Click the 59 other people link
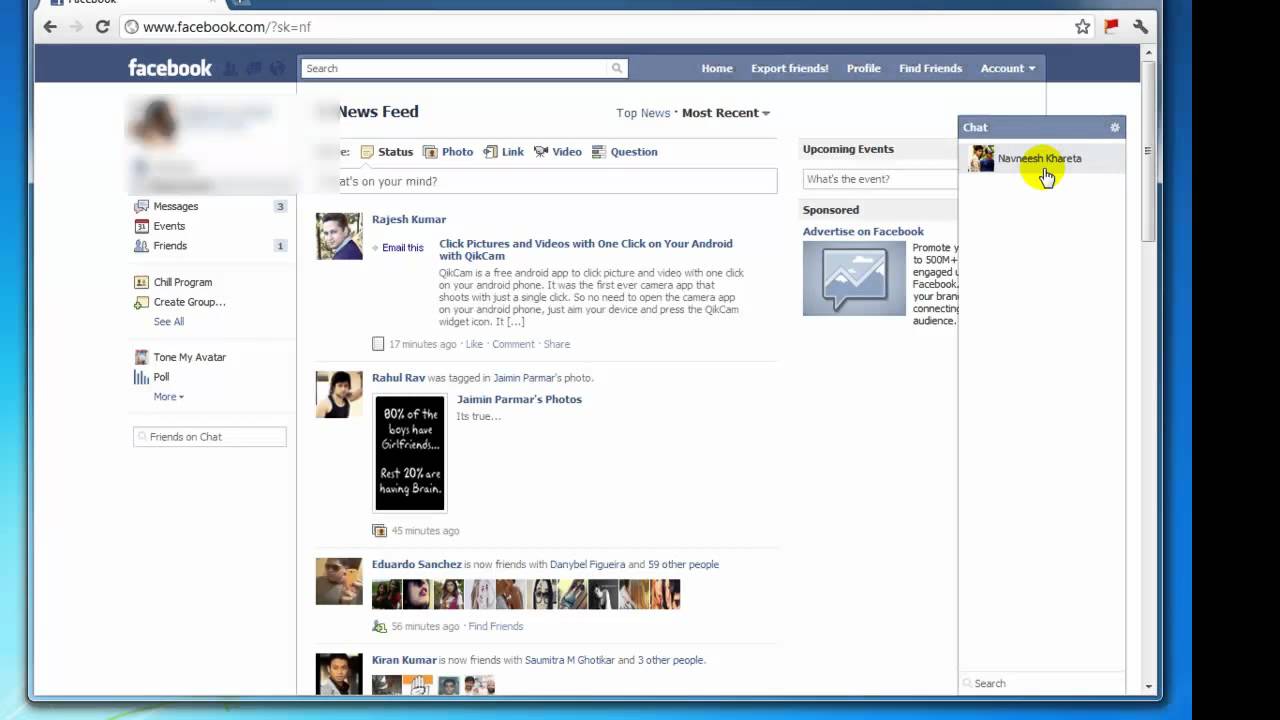 [683, 564]
